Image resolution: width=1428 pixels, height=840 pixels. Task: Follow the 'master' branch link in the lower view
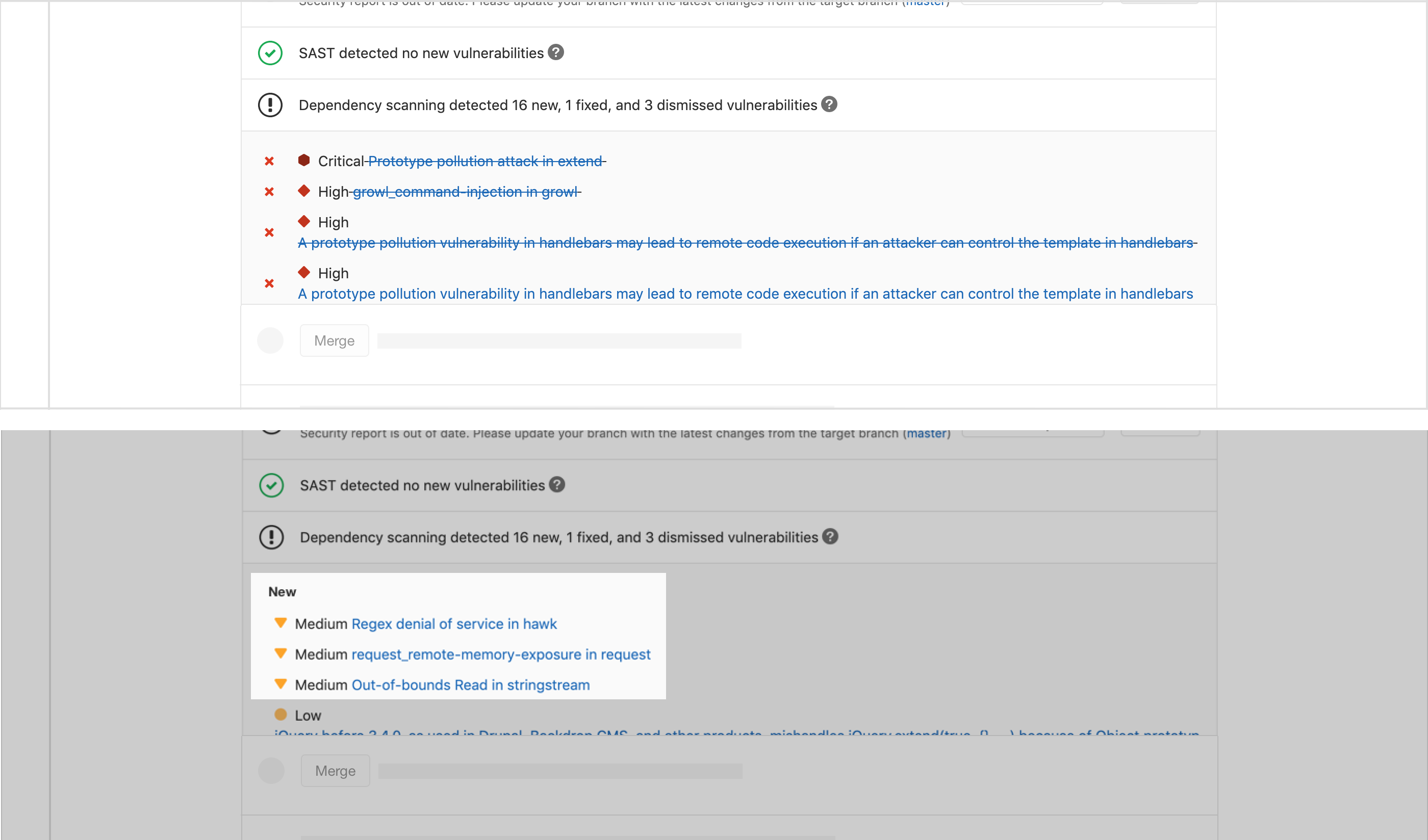(x=927, y=433)
